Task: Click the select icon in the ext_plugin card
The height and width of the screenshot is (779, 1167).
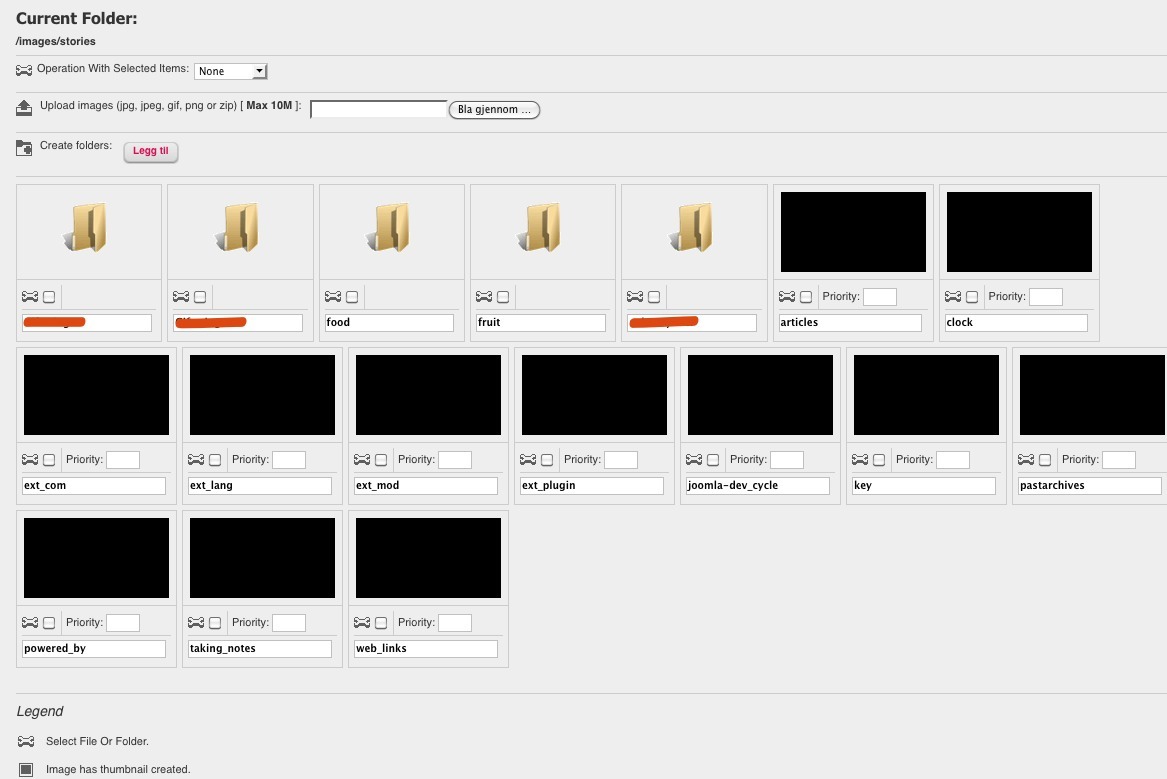Action: (528, 460)
